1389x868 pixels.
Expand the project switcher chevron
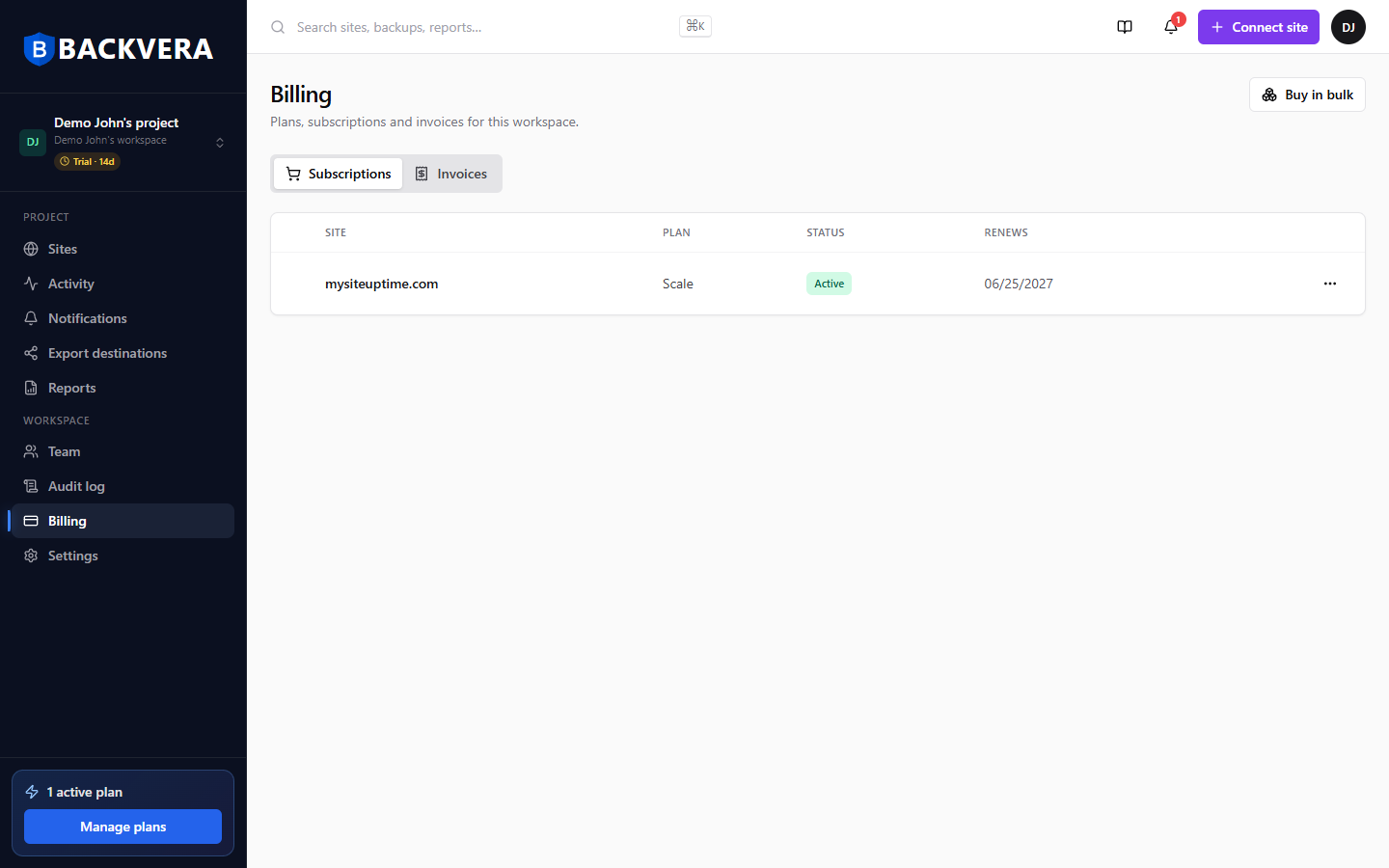[x=220, y=142]
